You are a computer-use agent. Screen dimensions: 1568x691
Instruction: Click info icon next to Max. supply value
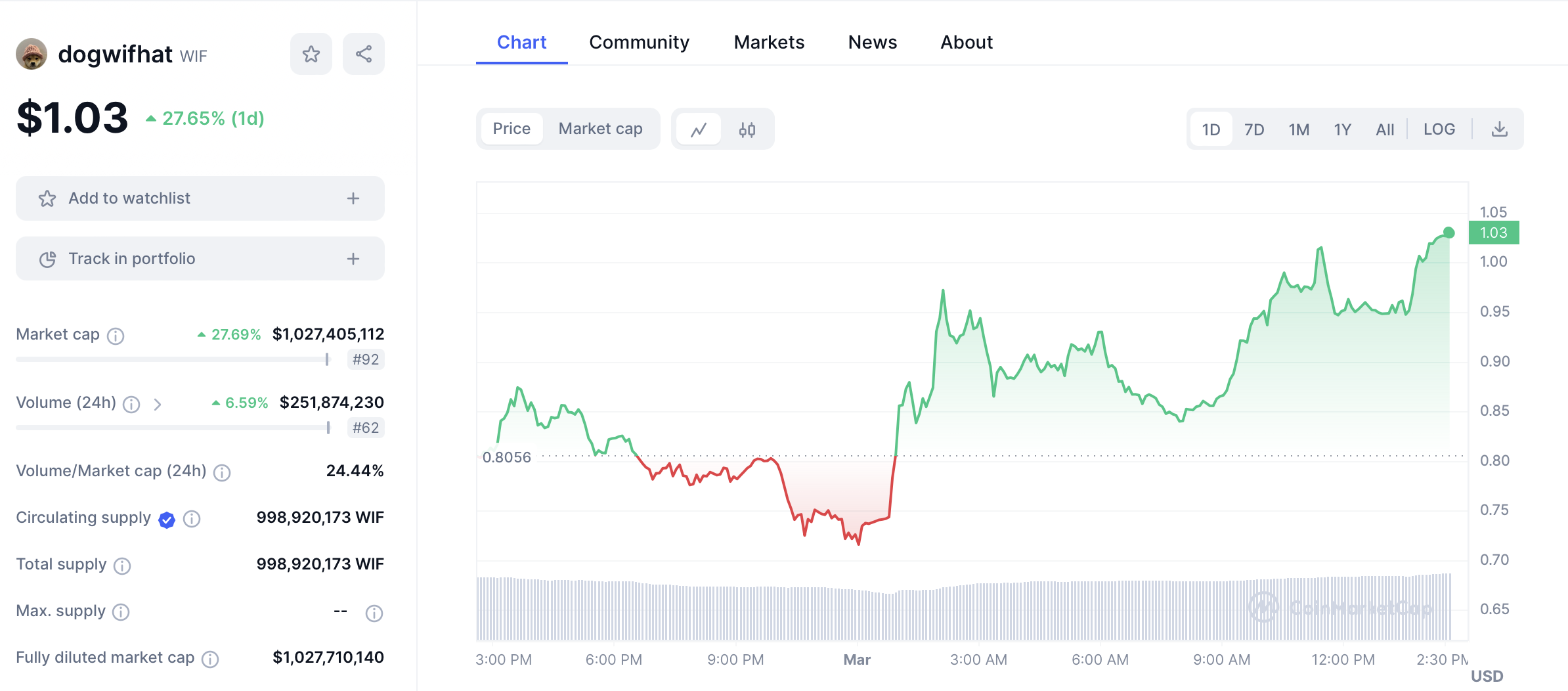tap(374, 613)
